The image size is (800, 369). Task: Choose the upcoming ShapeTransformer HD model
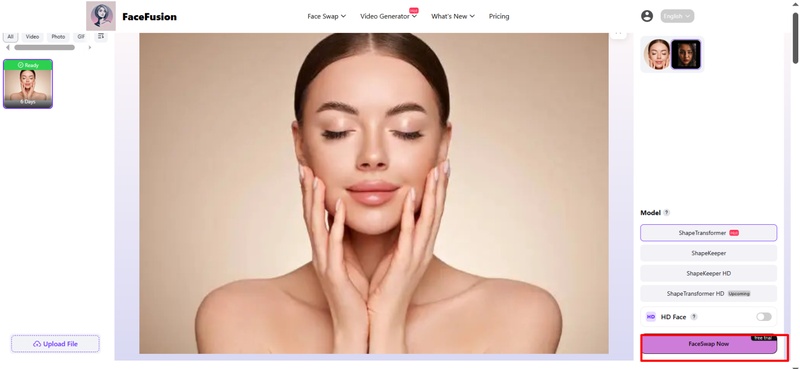(x=709, y=294)
